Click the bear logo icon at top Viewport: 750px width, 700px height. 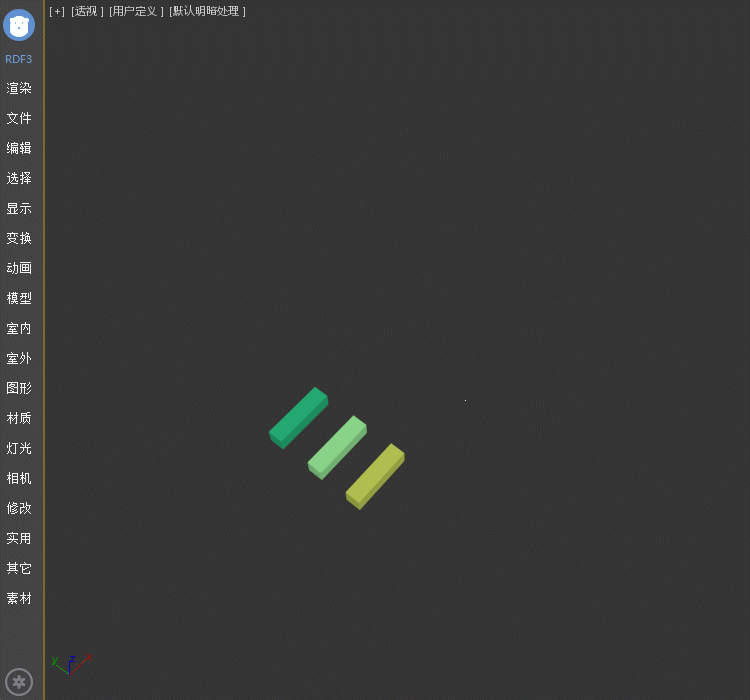tap(19, 24)
